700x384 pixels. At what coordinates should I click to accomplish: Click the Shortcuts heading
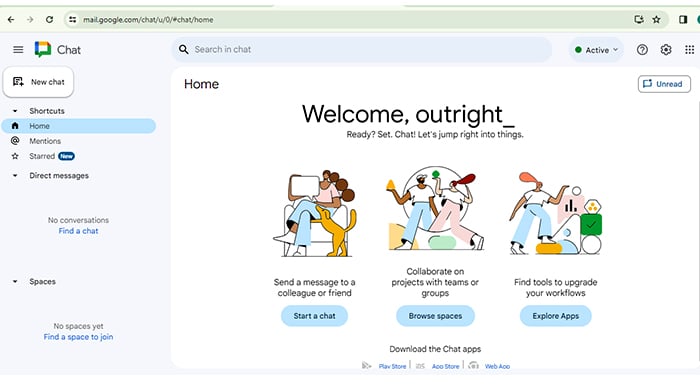[x=47, y=111]
